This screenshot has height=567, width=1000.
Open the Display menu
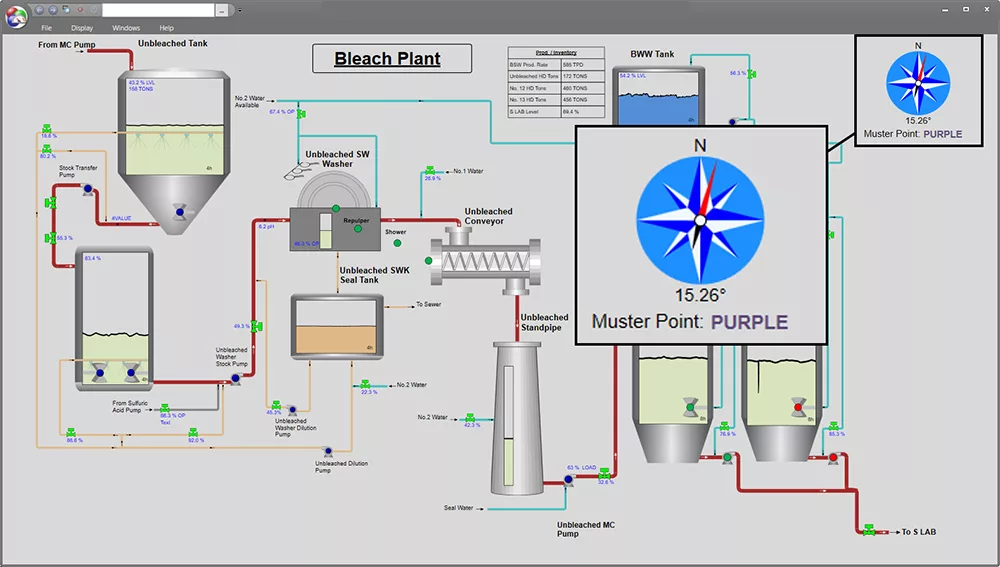(82, 28)
